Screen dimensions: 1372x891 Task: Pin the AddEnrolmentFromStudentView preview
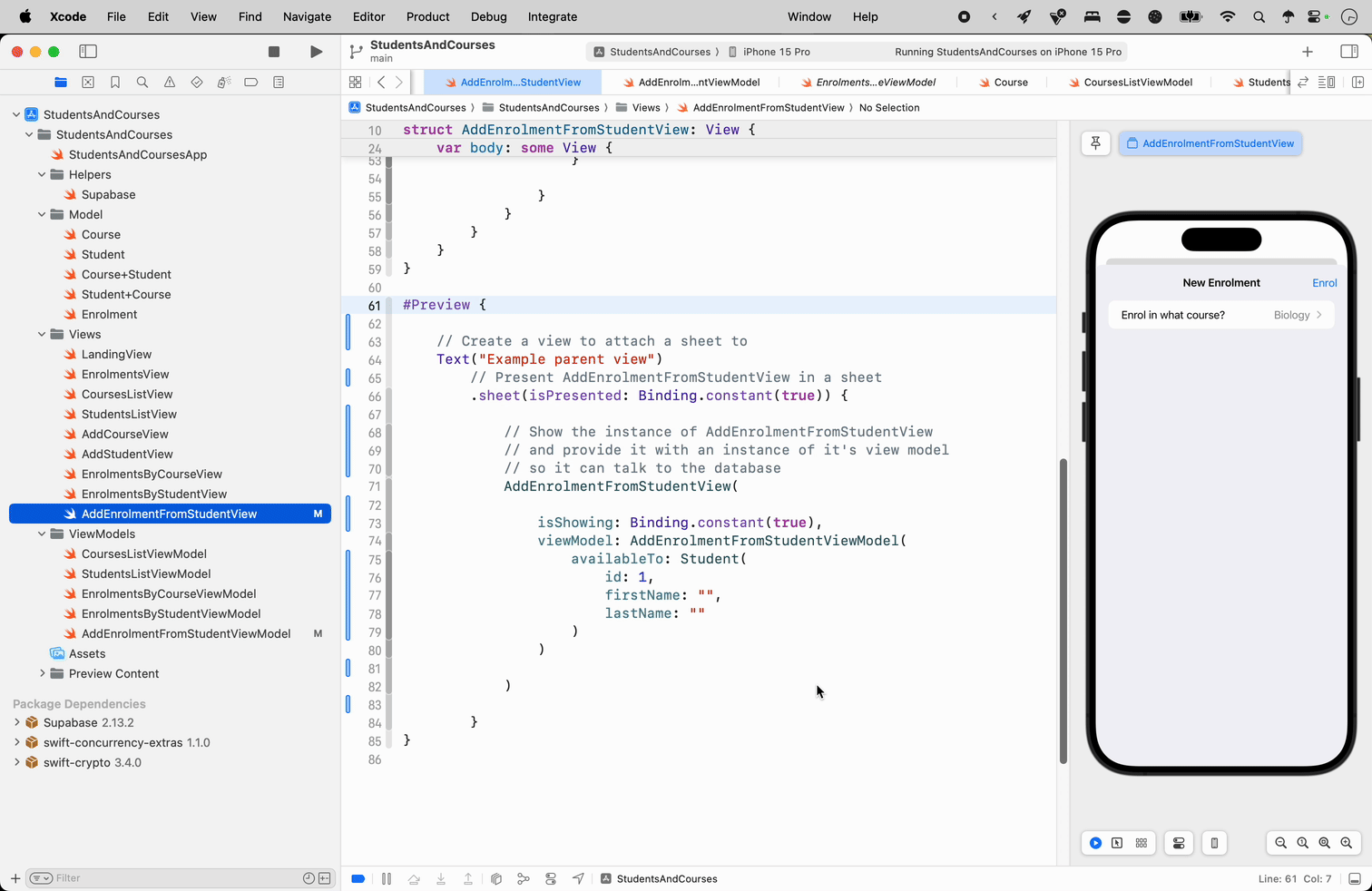tap(1095, 143)
